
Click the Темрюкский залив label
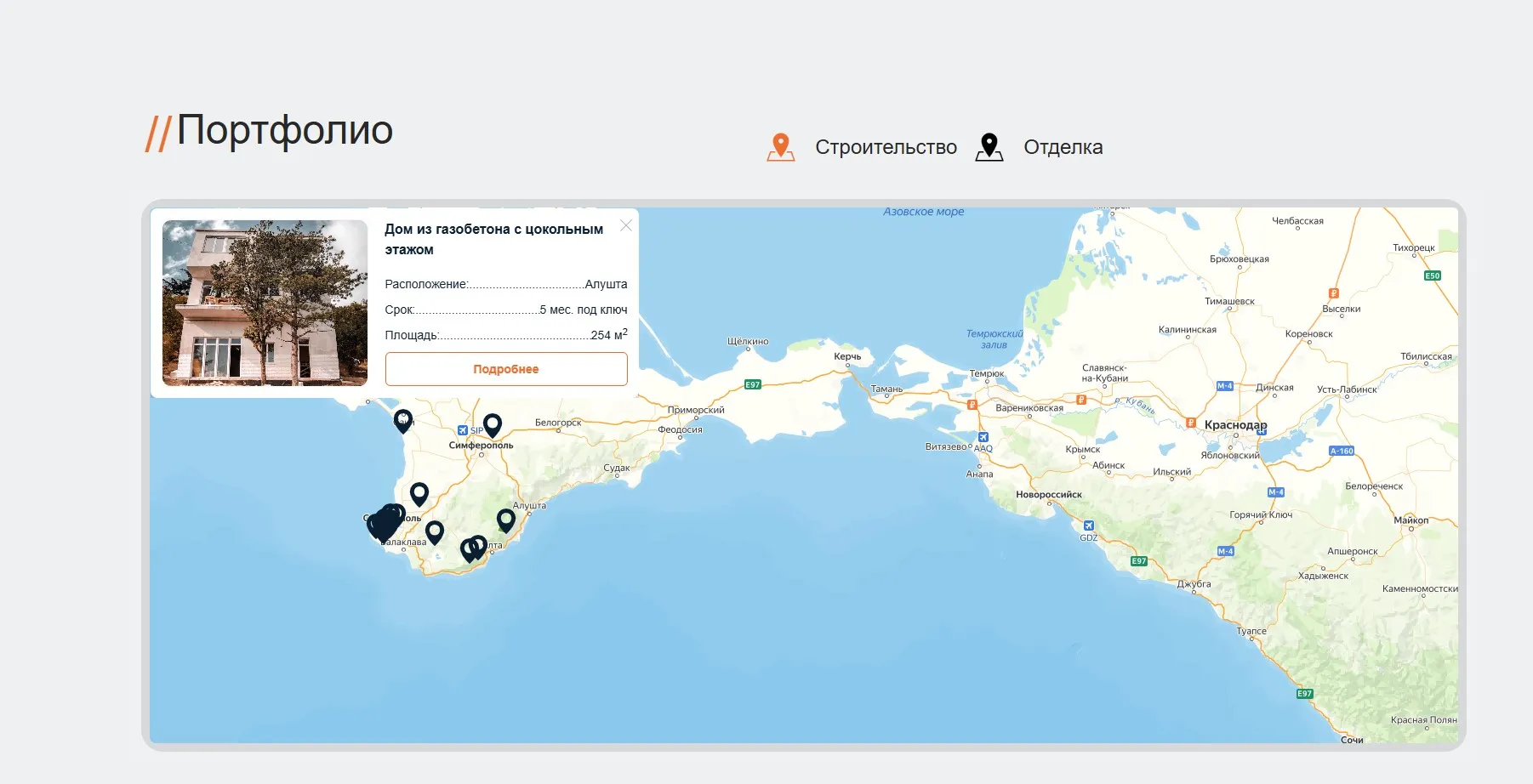994,339
